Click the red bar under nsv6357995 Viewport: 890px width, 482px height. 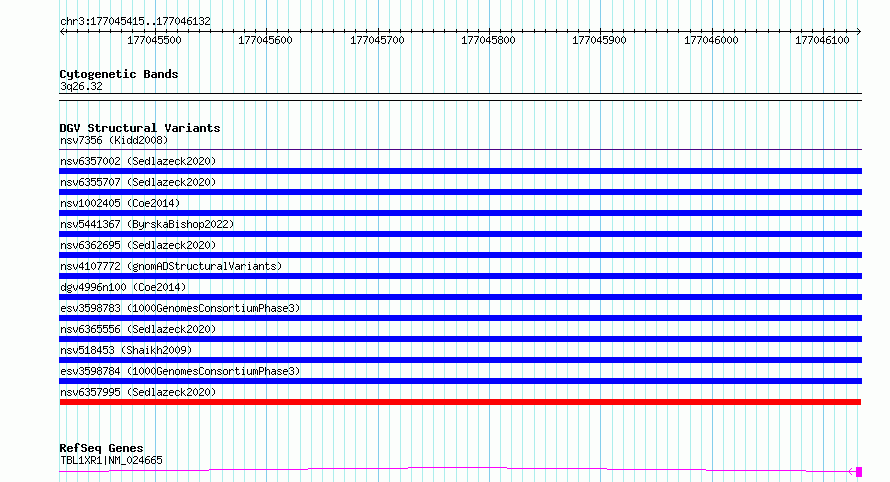460,402
